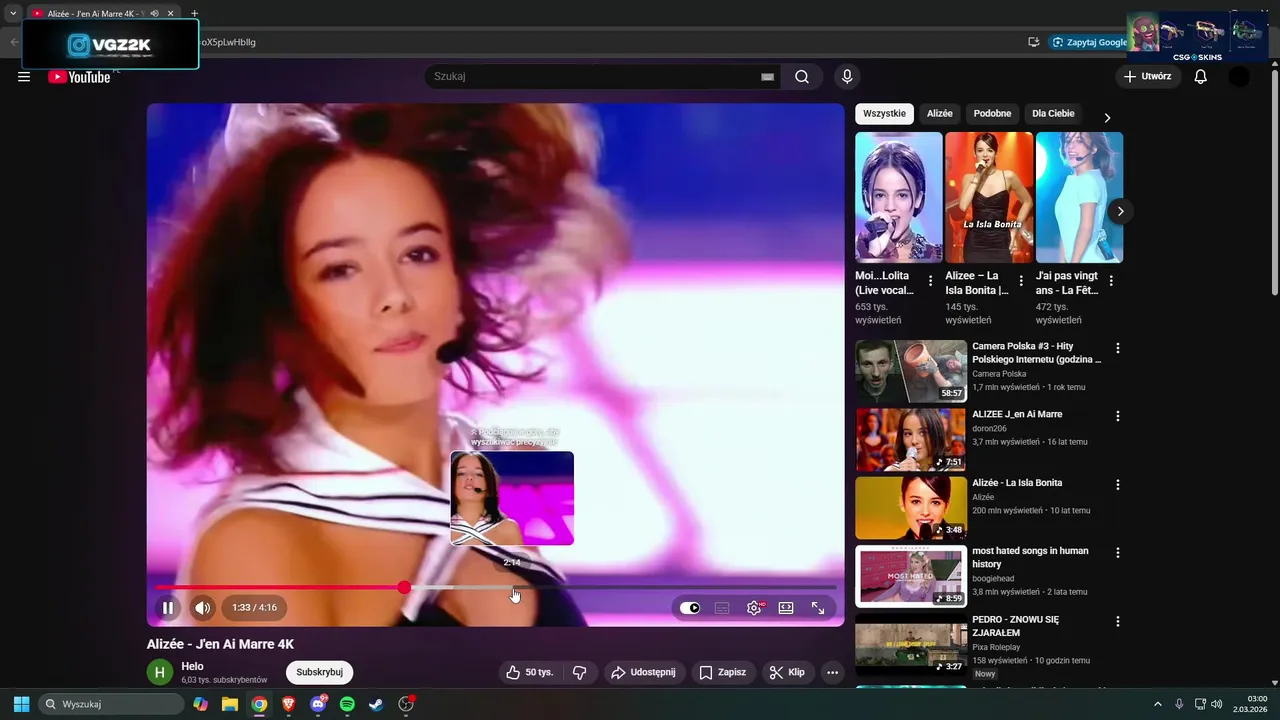Image resolution: width=1280 pixels, height=720 pixels.
Task: Enter fullscreen mode
Action: tap(818, 608)
